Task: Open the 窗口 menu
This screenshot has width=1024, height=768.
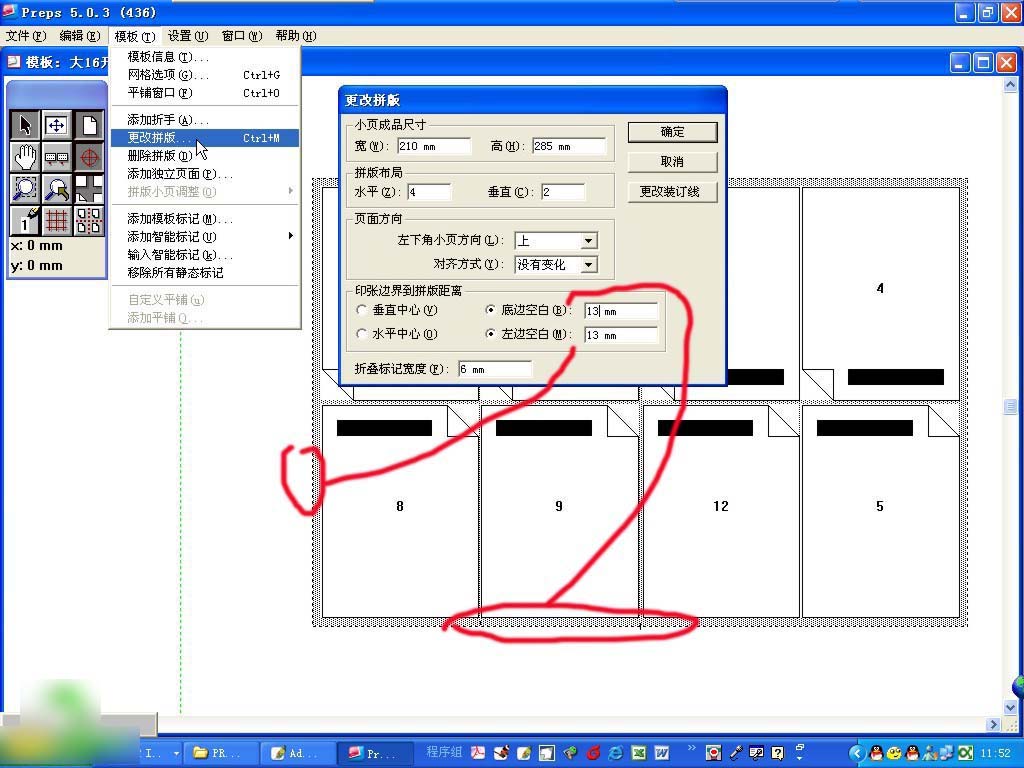Action: click(x=242, y=36)
